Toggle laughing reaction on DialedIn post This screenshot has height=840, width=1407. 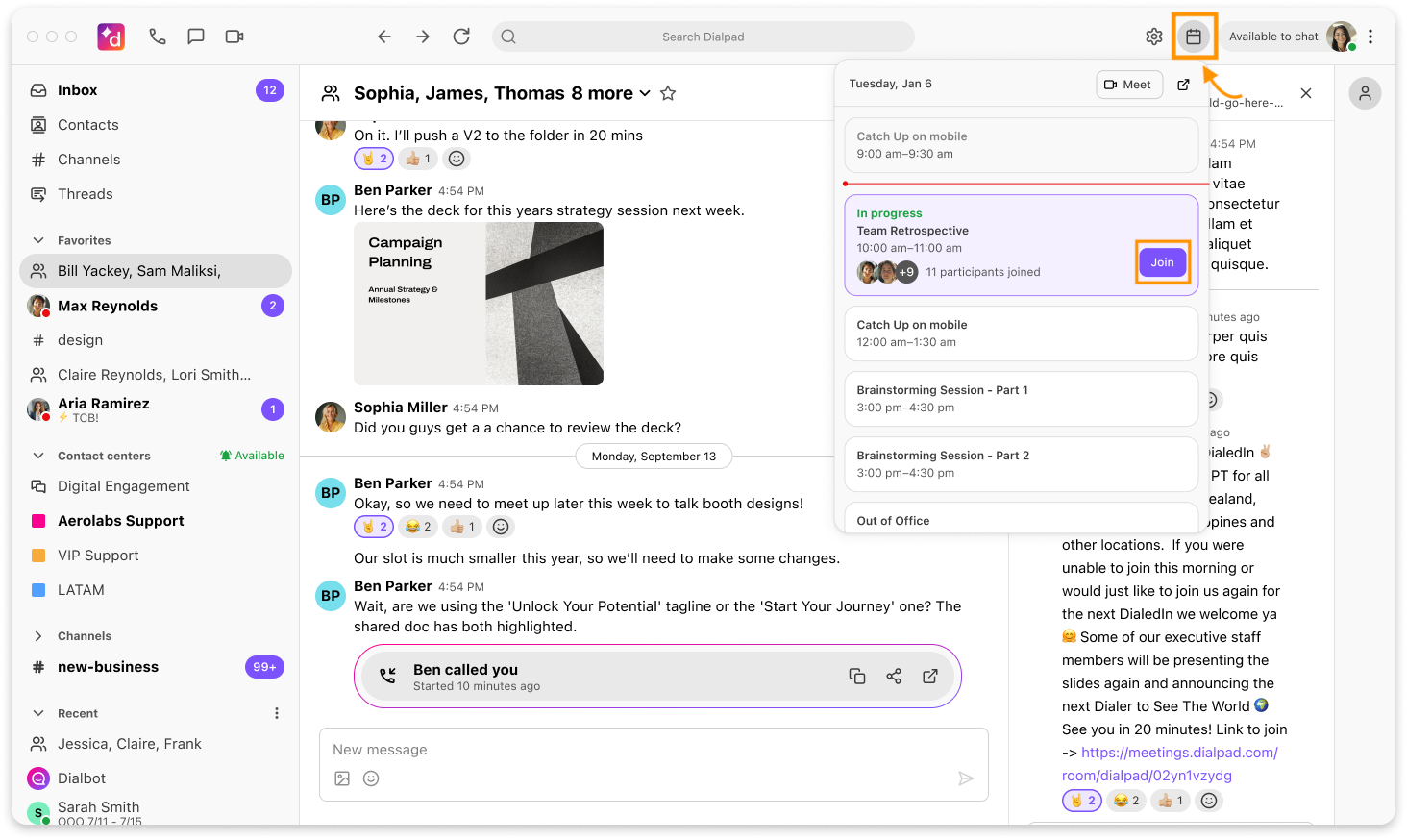[1126, 801]
